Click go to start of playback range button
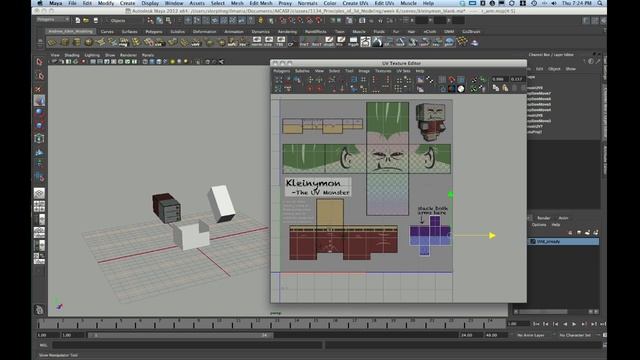The image size is (640, 360). pos(536,324)
